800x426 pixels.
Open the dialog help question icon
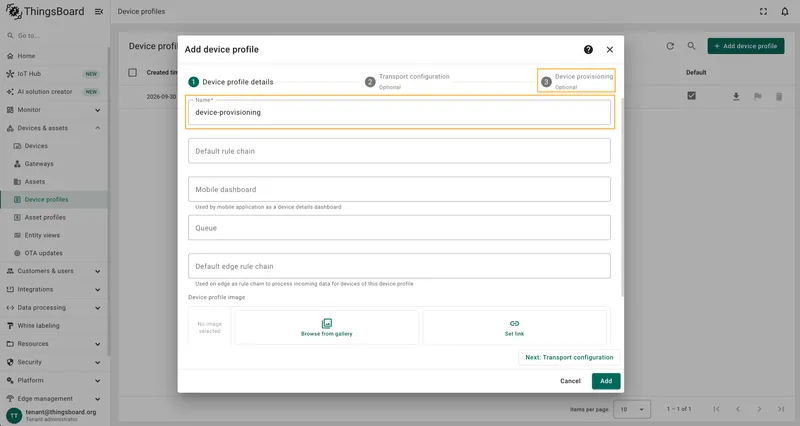pos(588,49)
